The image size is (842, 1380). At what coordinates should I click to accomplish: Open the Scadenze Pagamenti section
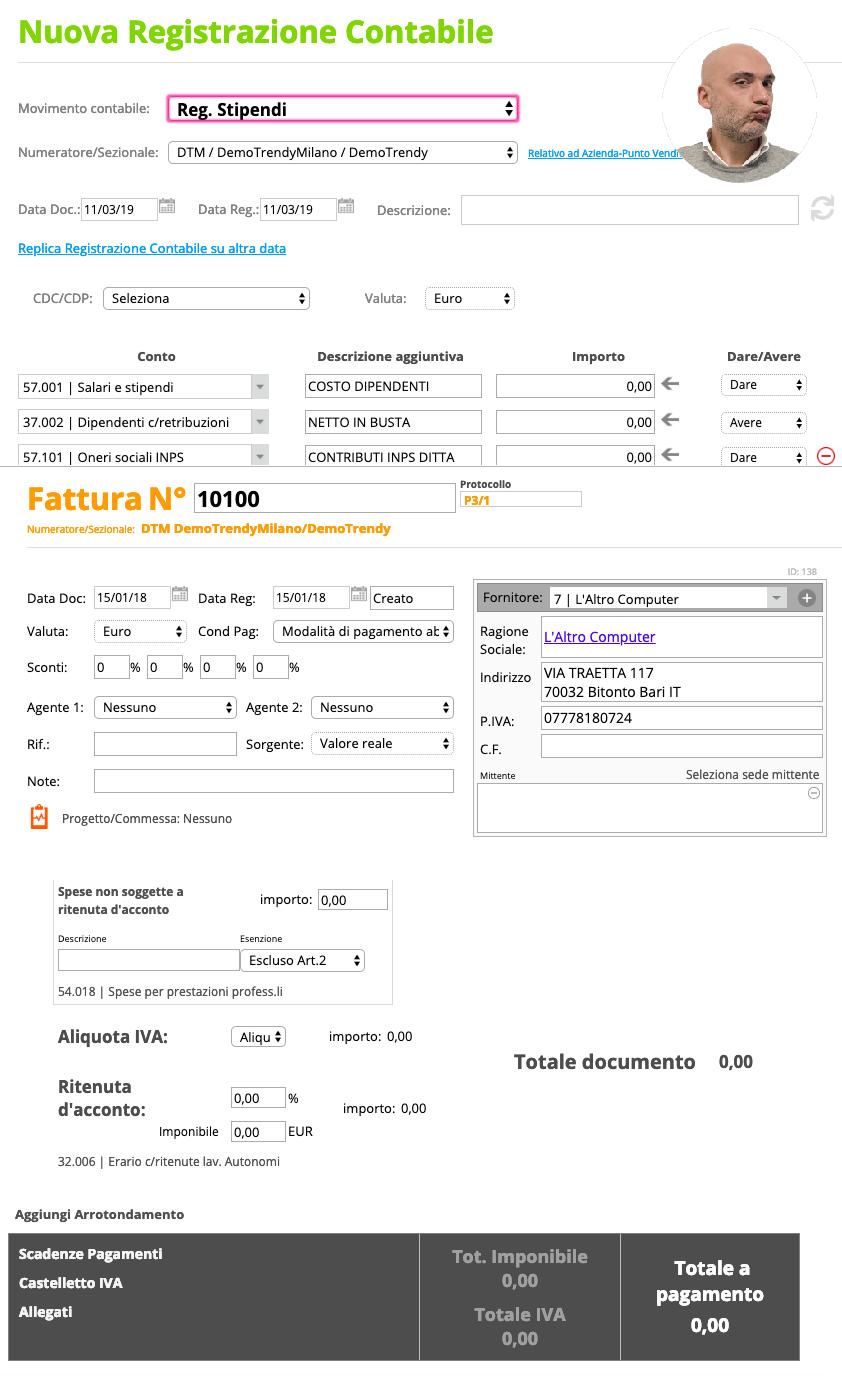click(x=90, y=1254)
